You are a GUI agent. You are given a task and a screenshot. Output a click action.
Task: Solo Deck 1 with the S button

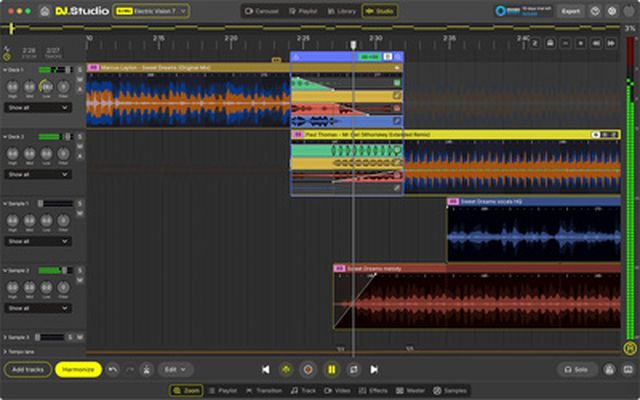coord(80,70)
